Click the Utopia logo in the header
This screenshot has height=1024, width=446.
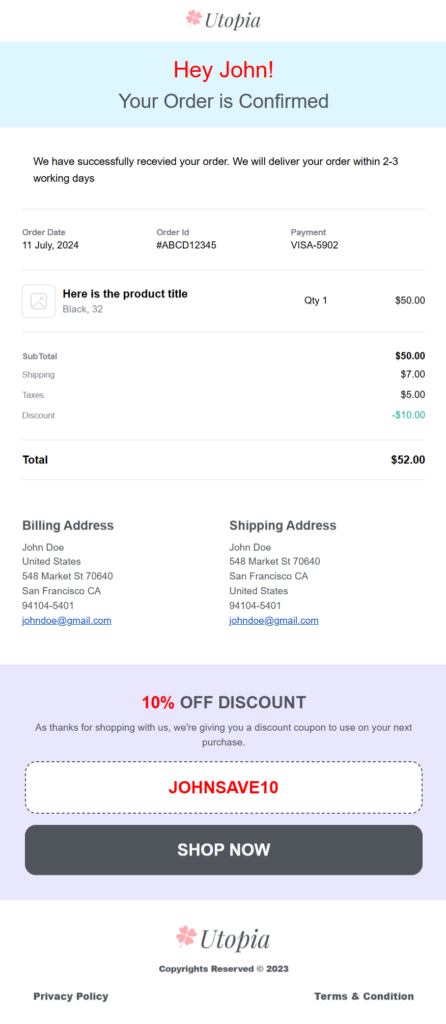[x=223, y=20]
